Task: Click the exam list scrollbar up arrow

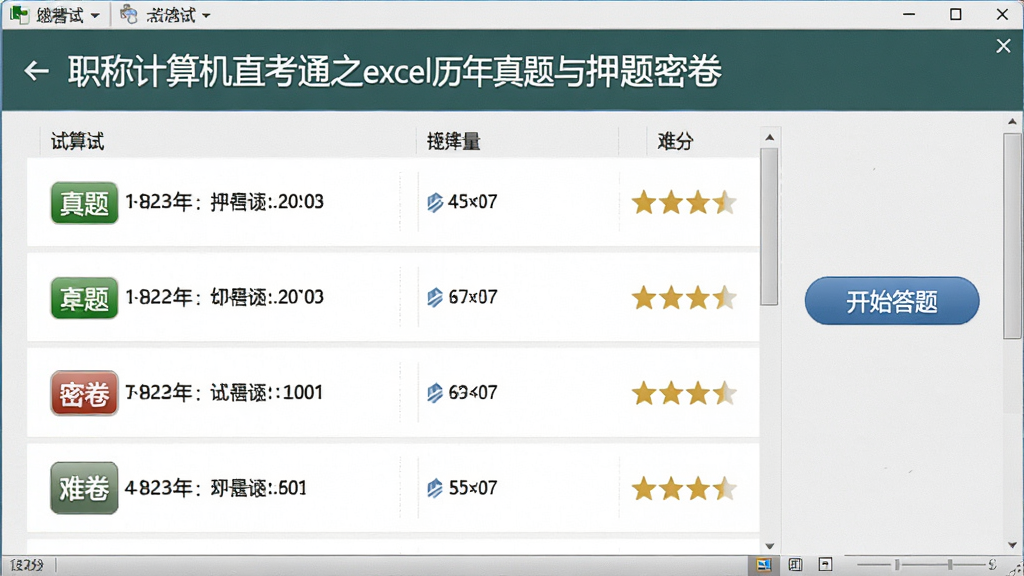Action: tap(769, 137)
